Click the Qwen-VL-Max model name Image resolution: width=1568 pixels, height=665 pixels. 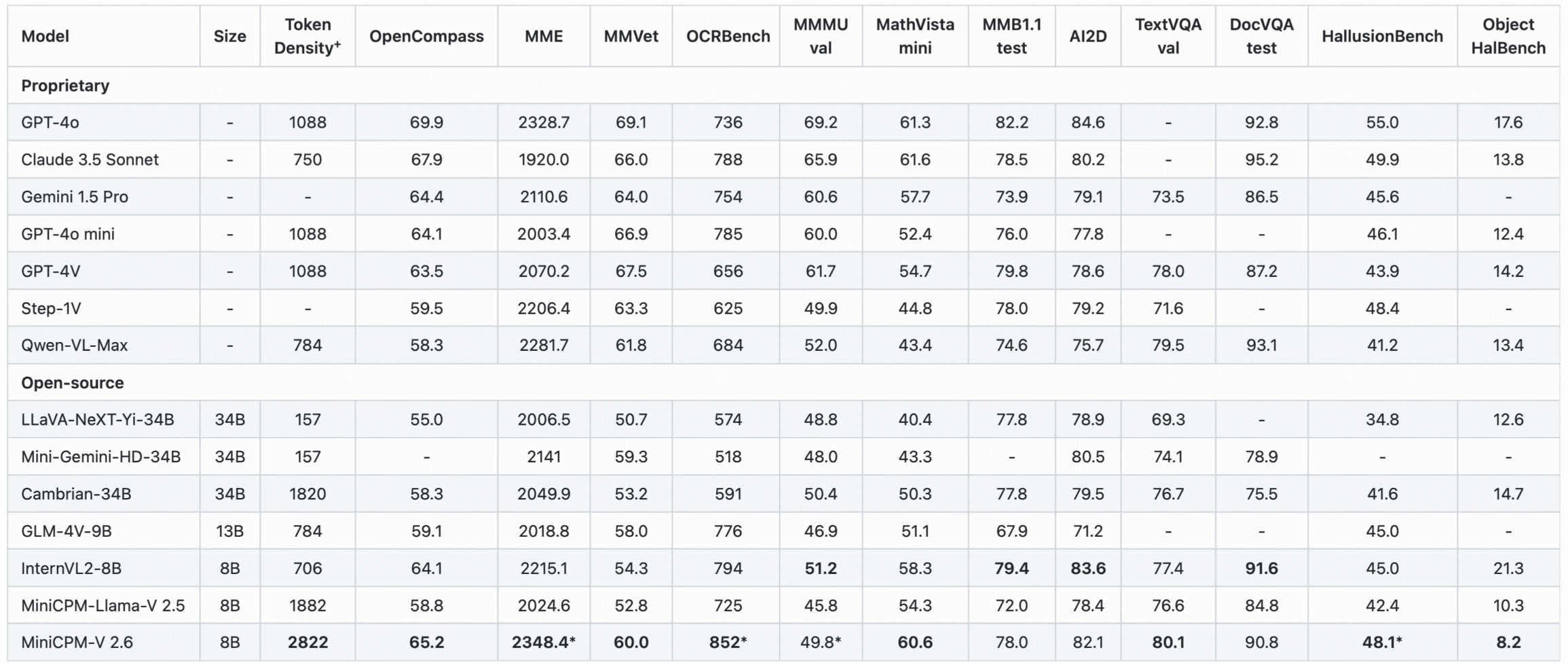coord(75,345)
